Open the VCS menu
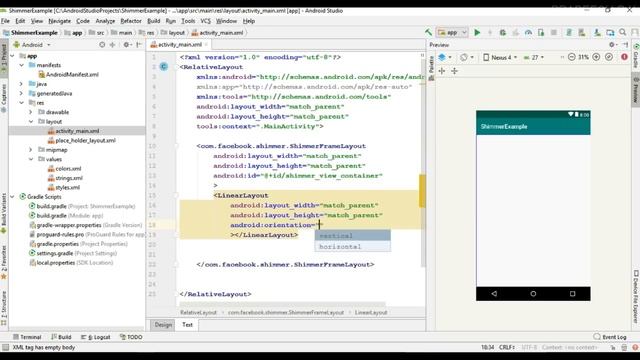 click(x=205, y=21)
